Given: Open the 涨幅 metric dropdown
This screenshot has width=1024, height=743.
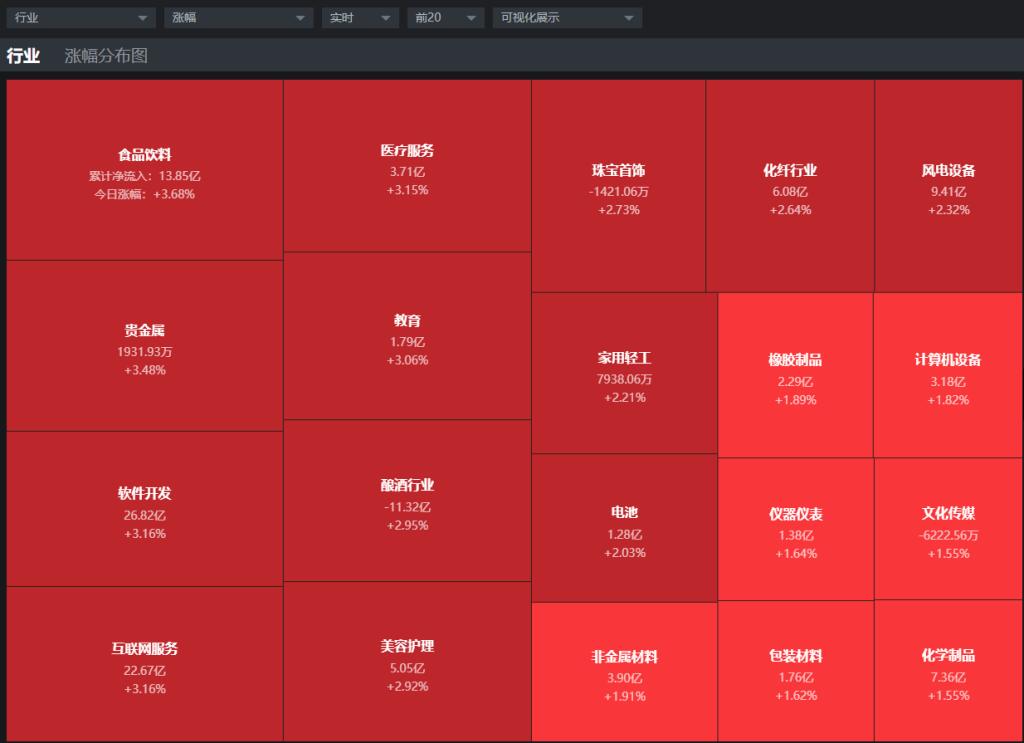Looking at the screenshot, I should tap(239, 18).
